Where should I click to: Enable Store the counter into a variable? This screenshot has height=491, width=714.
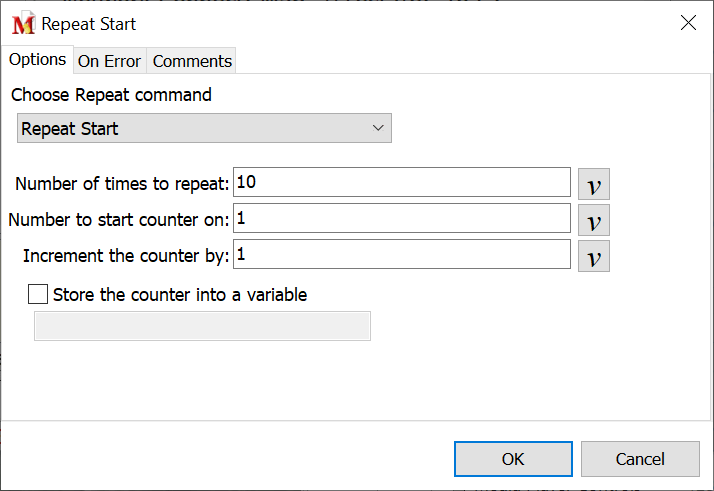tap(38, 294)
